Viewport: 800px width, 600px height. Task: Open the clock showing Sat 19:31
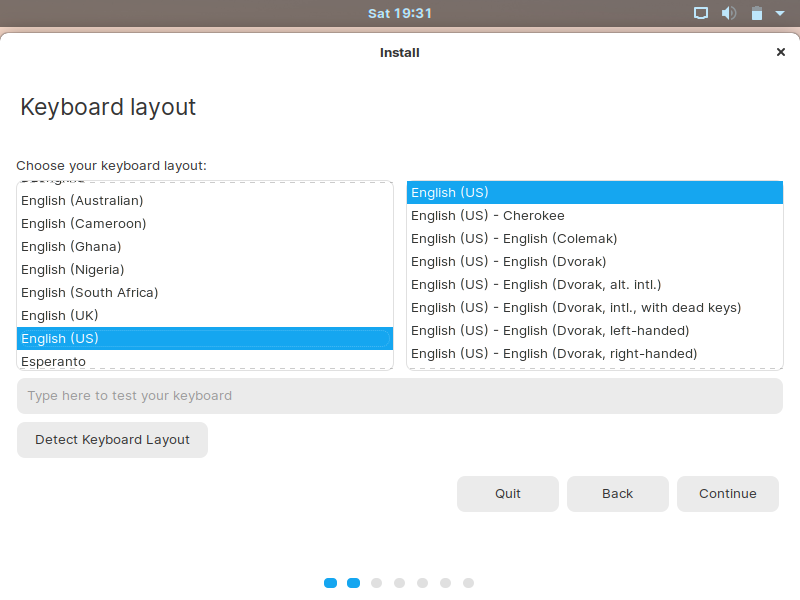399,13
